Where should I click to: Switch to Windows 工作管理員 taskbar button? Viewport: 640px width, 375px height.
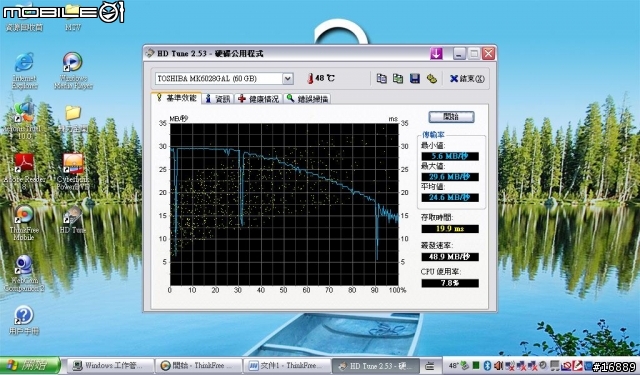(110, 366)
